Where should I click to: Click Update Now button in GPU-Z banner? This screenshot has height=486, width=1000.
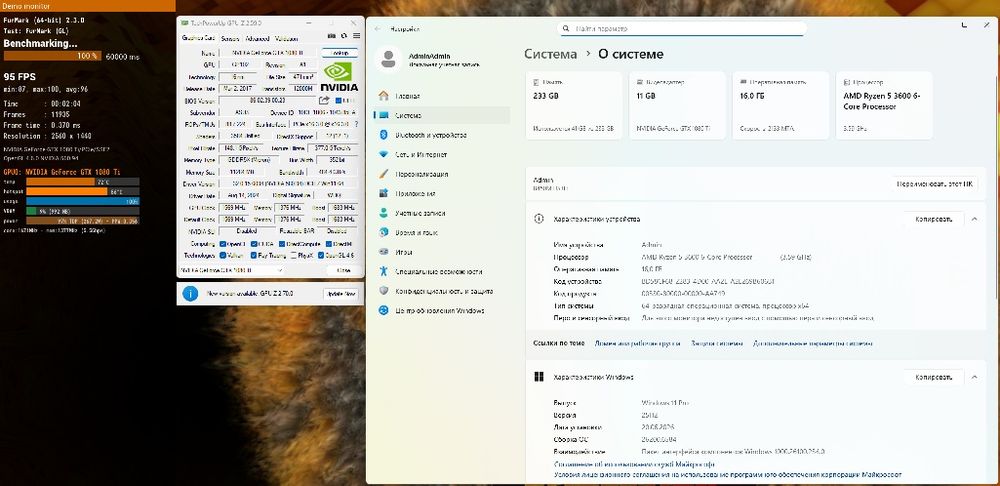coord(341,293)
